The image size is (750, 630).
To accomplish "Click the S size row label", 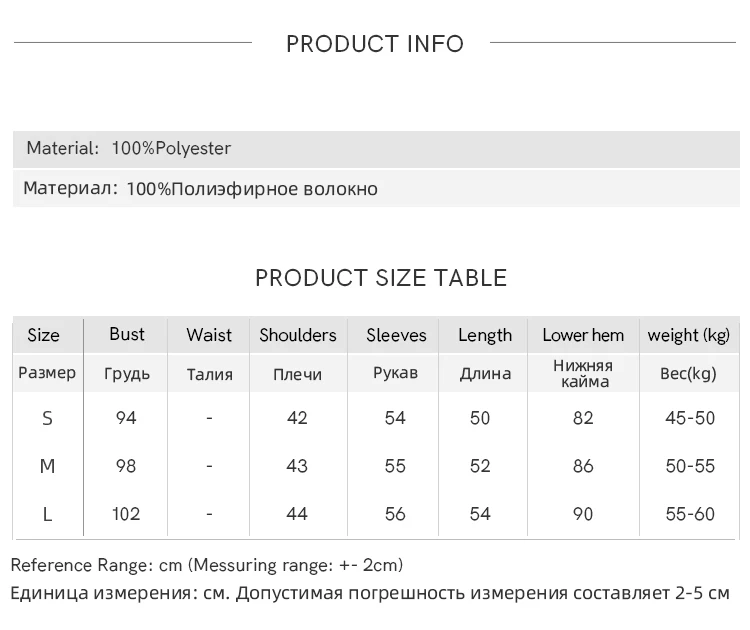I will 47,419.
